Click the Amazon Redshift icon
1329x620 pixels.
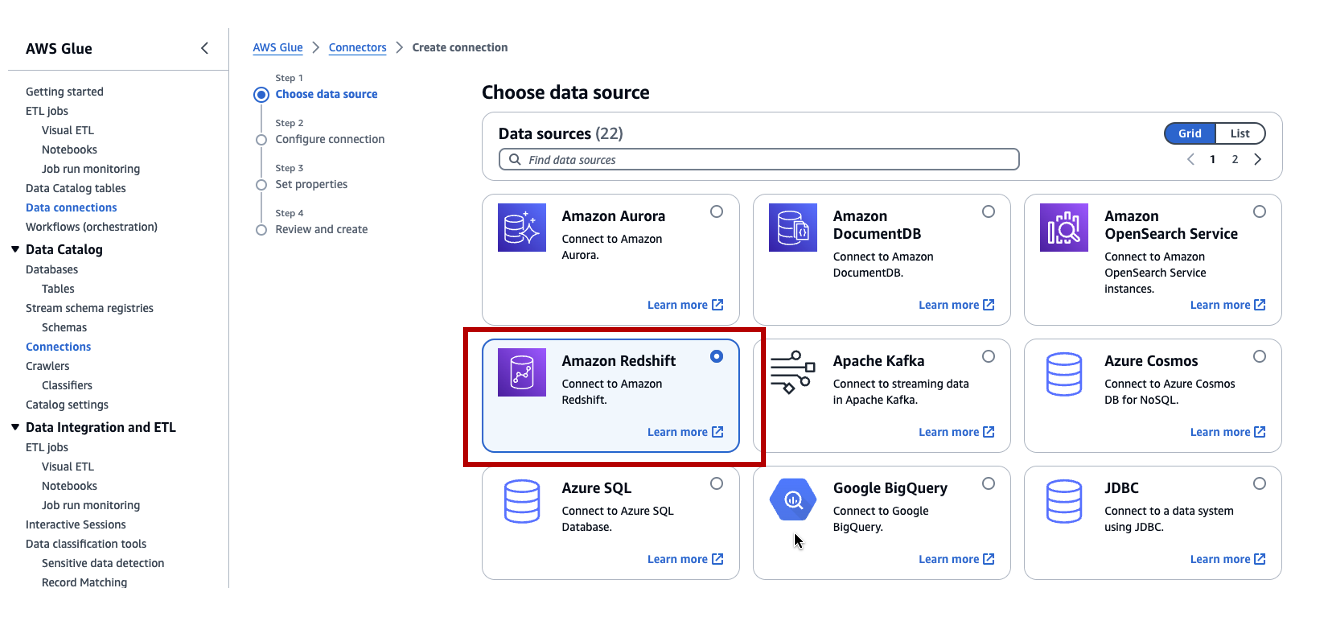pyautogui.click(x=522, y=372)
